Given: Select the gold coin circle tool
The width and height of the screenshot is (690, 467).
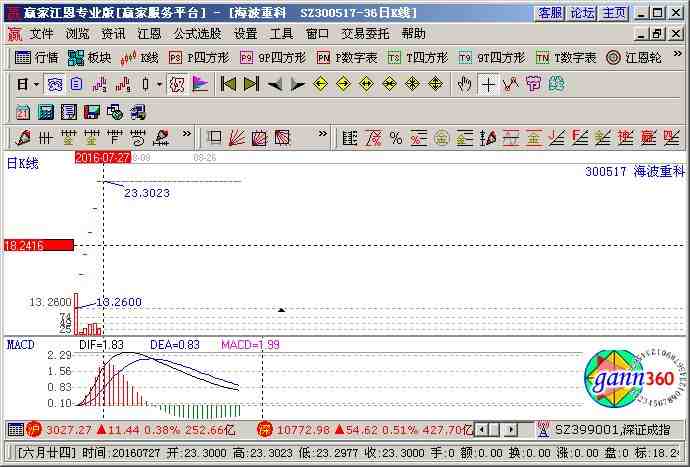Looking at the screenshot, I should tap(441, 138).
